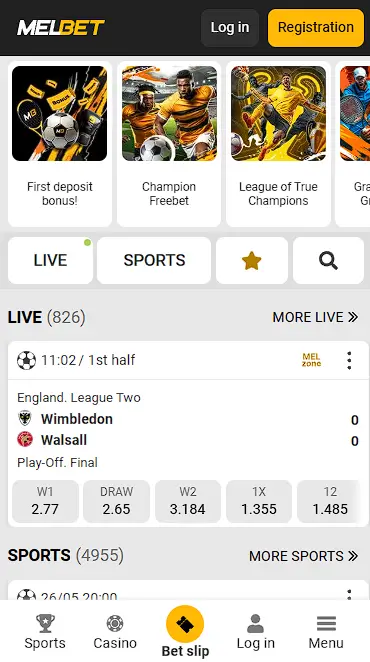Open three-dot options for Wimbledon match

click(x=349, y=360)
